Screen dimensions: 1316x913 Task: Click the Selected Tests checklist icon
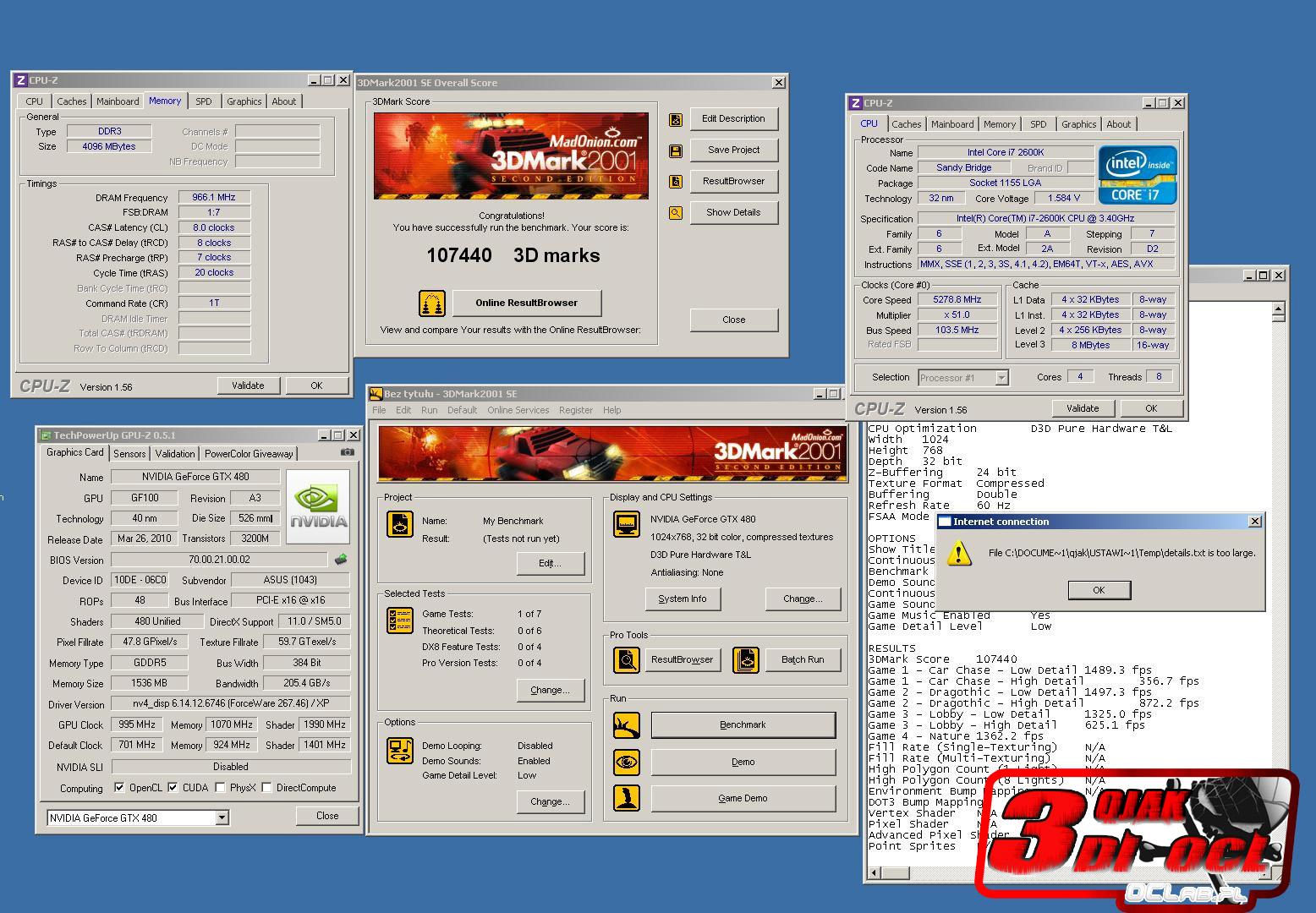[x=400, y=620]
